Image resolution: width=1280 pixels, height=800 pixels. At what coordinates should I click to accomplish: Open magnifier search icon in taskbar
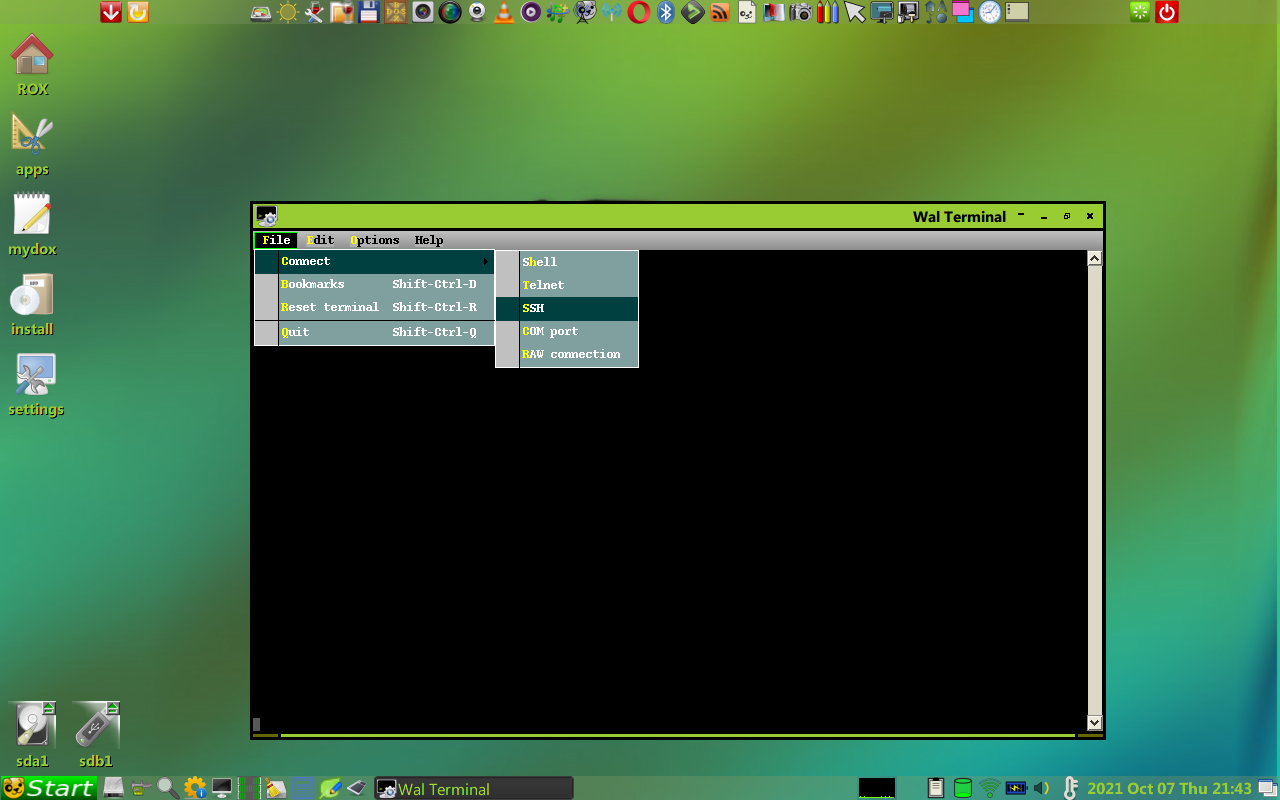click(x=167, y=788)
